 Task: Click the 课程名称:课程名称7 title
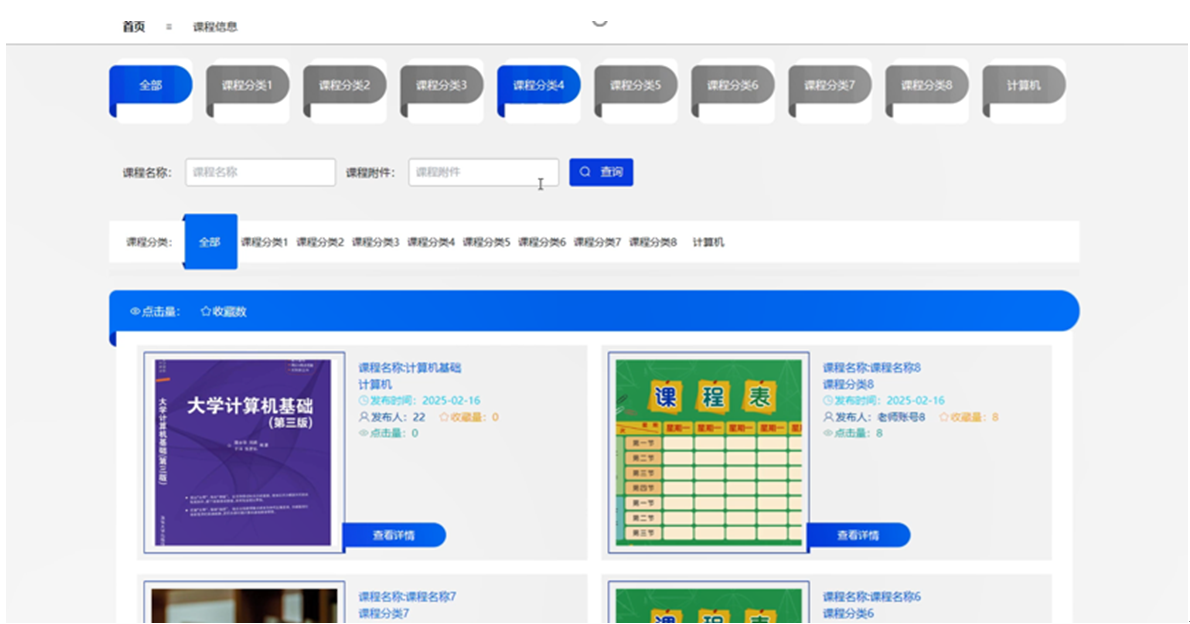click(x=407, y=597)
